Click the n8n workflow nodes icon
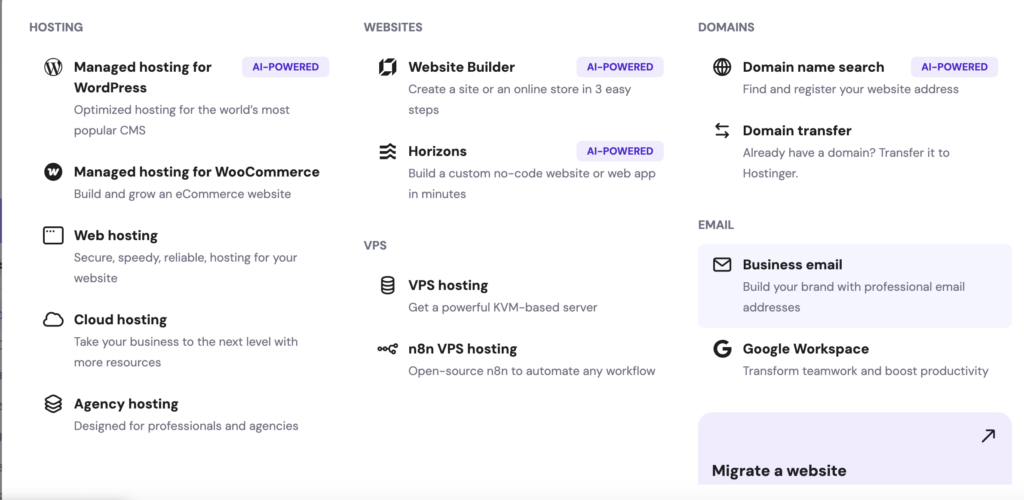1024x500 pixels. pyautogui.click(x=387, y=349)
